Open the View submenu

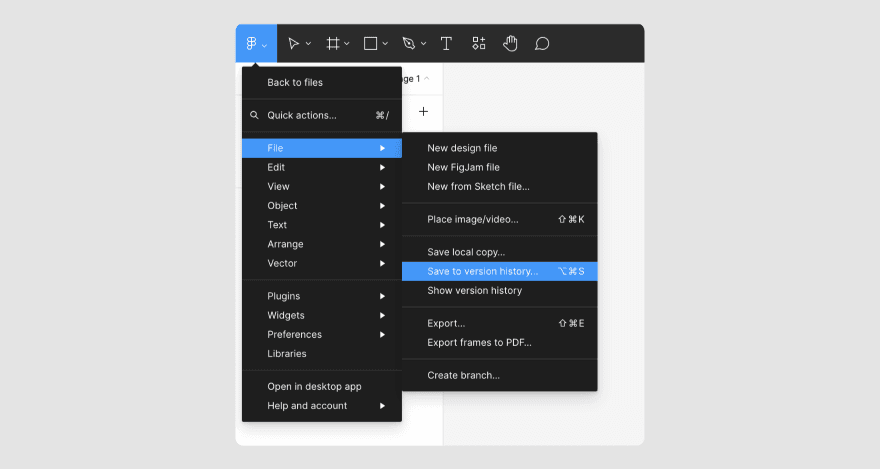[x=322, y=186]
